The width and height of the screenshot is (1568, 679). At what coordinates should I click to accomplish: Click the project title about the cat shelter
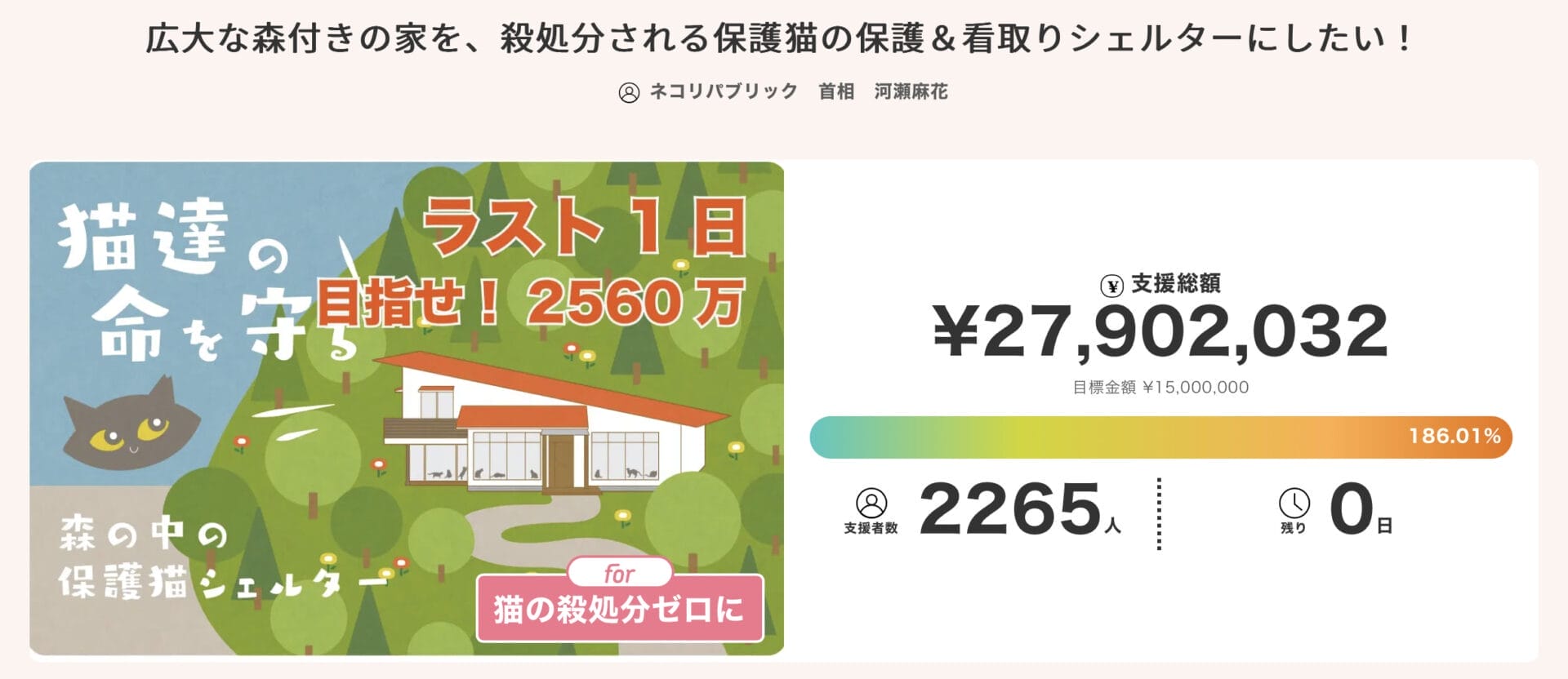782,37
